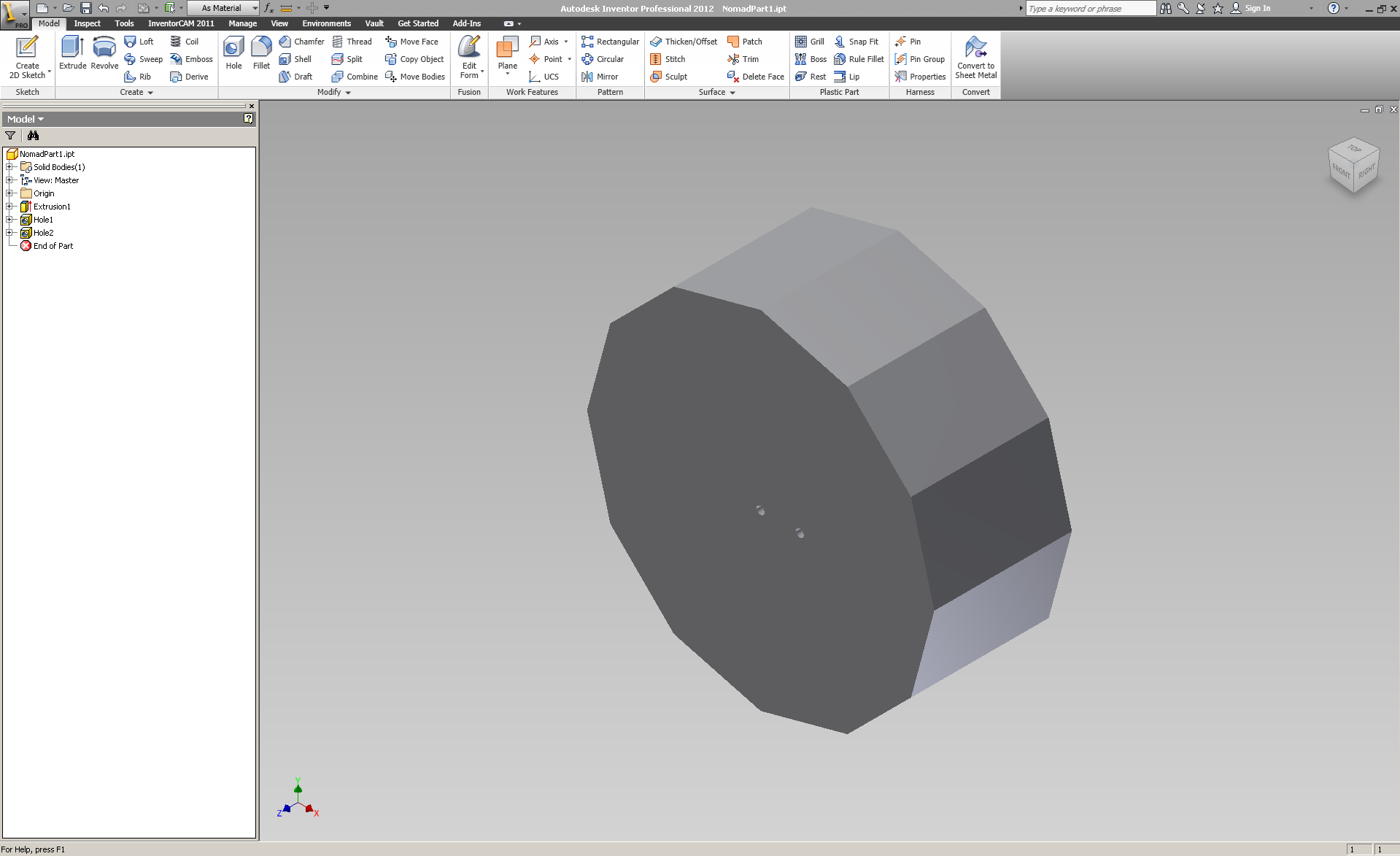Select the Coil tool
Viewport: 1400px width, 856px height.
pyautogui.click(x=184, y=42)
